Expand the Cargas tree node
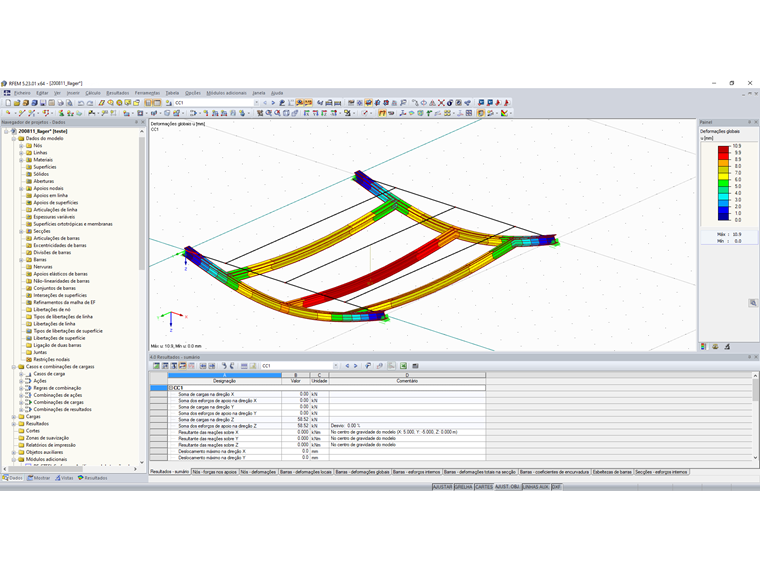The height and width of the screenshot is (570, 760). click(x=14, y=416)
